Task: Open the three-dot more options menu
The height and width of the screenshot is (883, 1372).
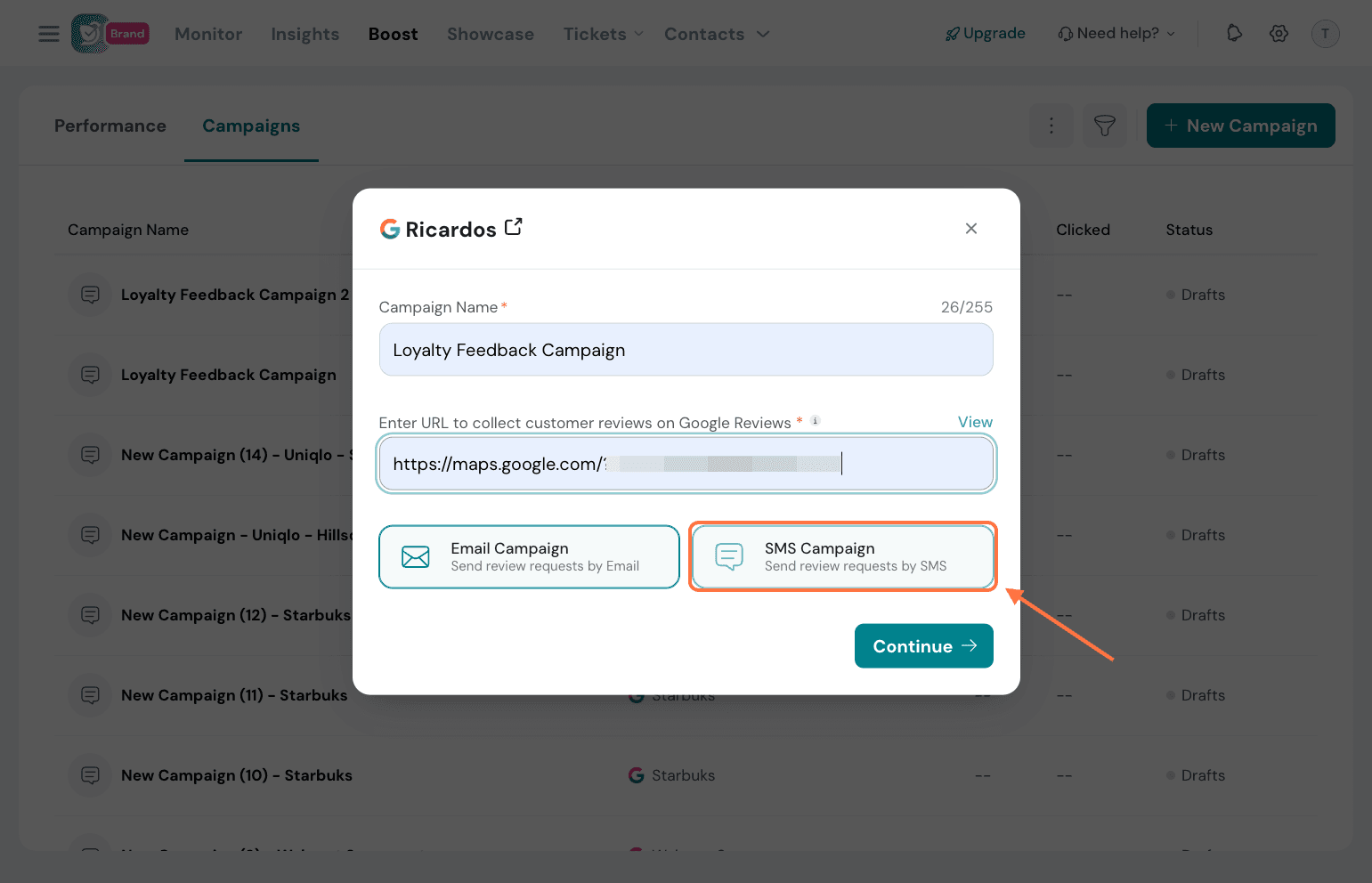Action: [x=1051, y=126]
